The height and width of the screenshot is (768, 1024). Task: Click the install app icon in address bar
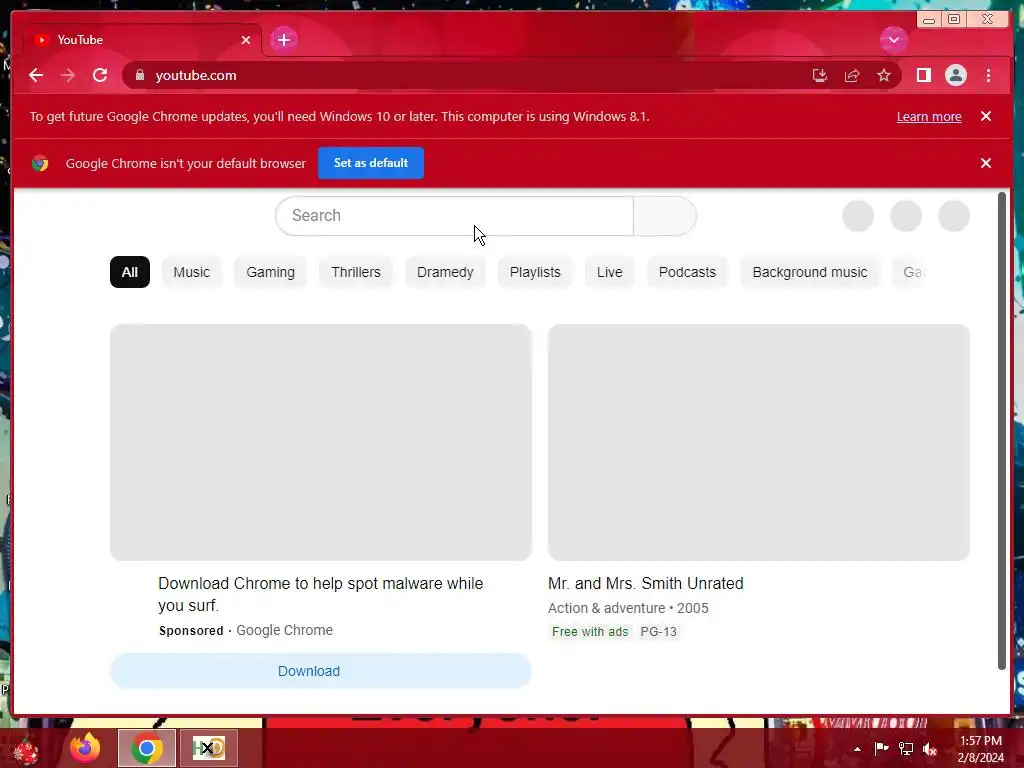820,75
